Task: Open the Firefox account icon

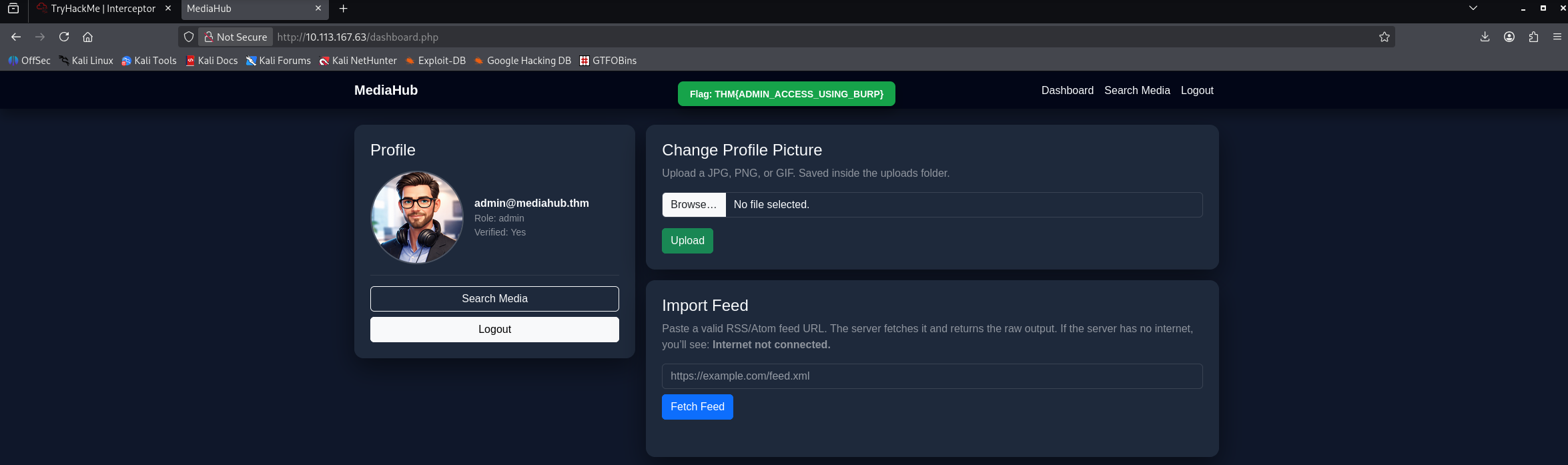Action: [x=1509, y=37]
